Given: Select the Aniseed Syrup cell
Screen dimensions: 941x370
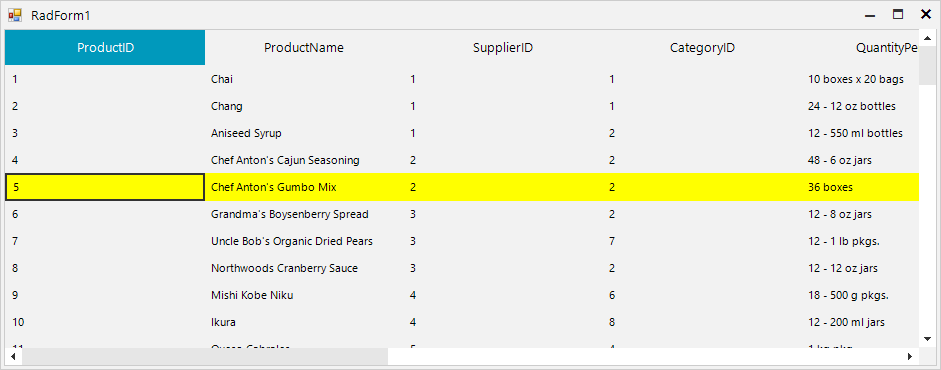Looking at the screenshot, I should (x=304, y=133).
